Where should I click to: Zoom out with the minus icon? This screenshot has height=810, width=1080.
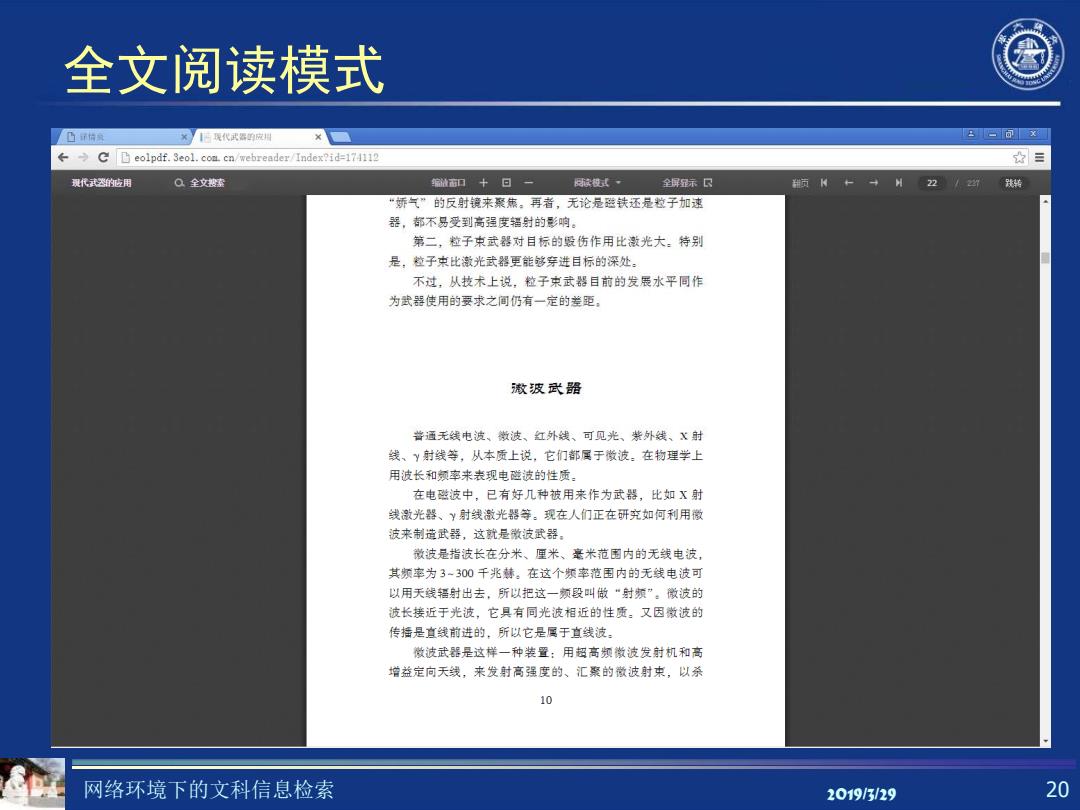tap(528, 183)
